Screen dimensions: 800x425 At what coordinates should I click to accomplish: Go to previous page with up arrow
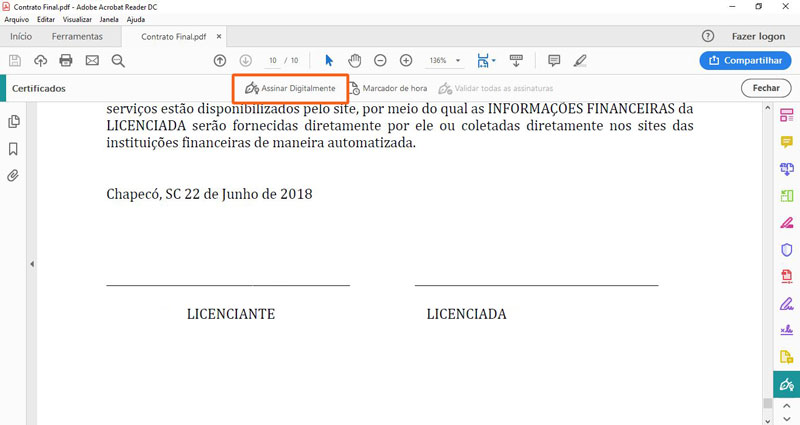(x=220, y=61)
